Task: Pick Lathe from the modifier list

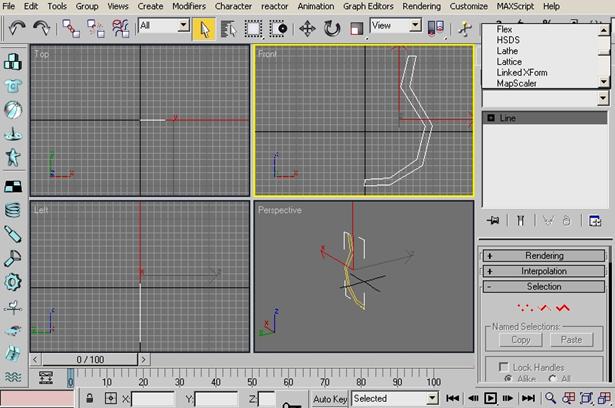Action: point(509,51)
